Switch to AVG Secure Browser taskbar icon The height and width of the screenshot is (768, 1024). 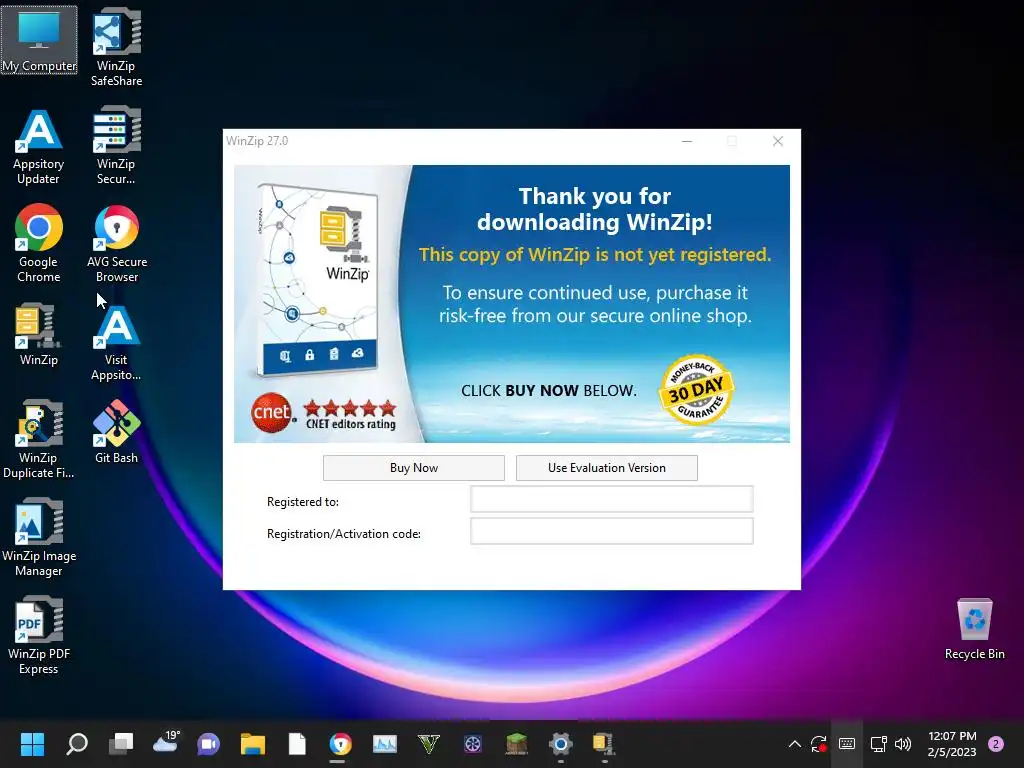click(340, 744)
